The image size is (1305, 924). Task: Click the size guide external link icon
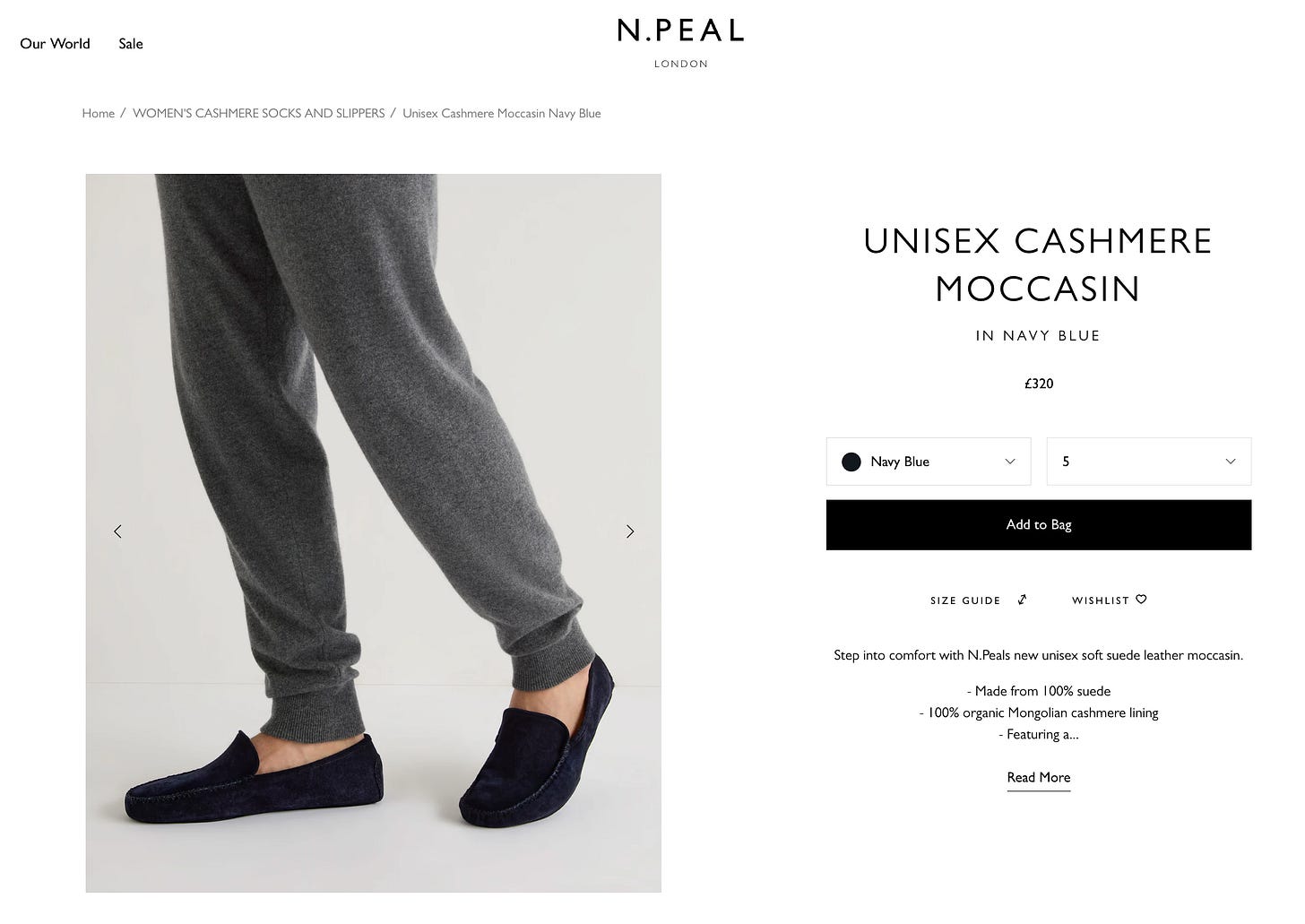pos(1022,600)
